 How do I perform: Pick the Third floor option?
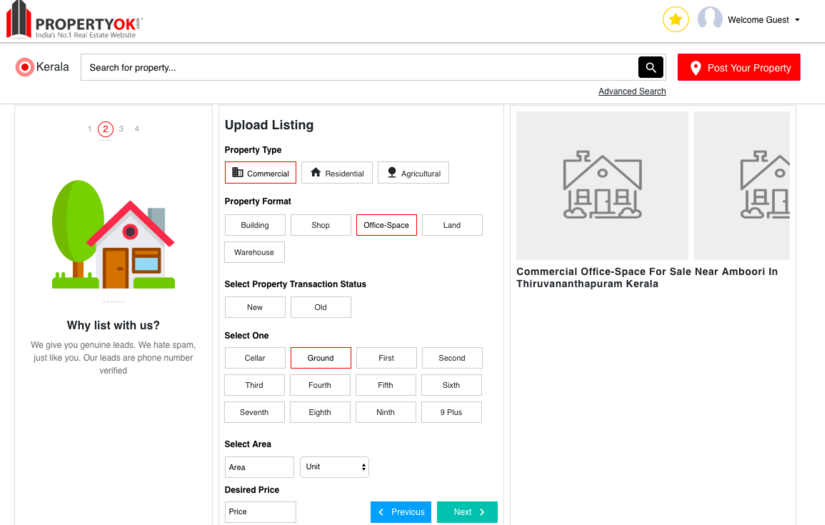[254, 385]
